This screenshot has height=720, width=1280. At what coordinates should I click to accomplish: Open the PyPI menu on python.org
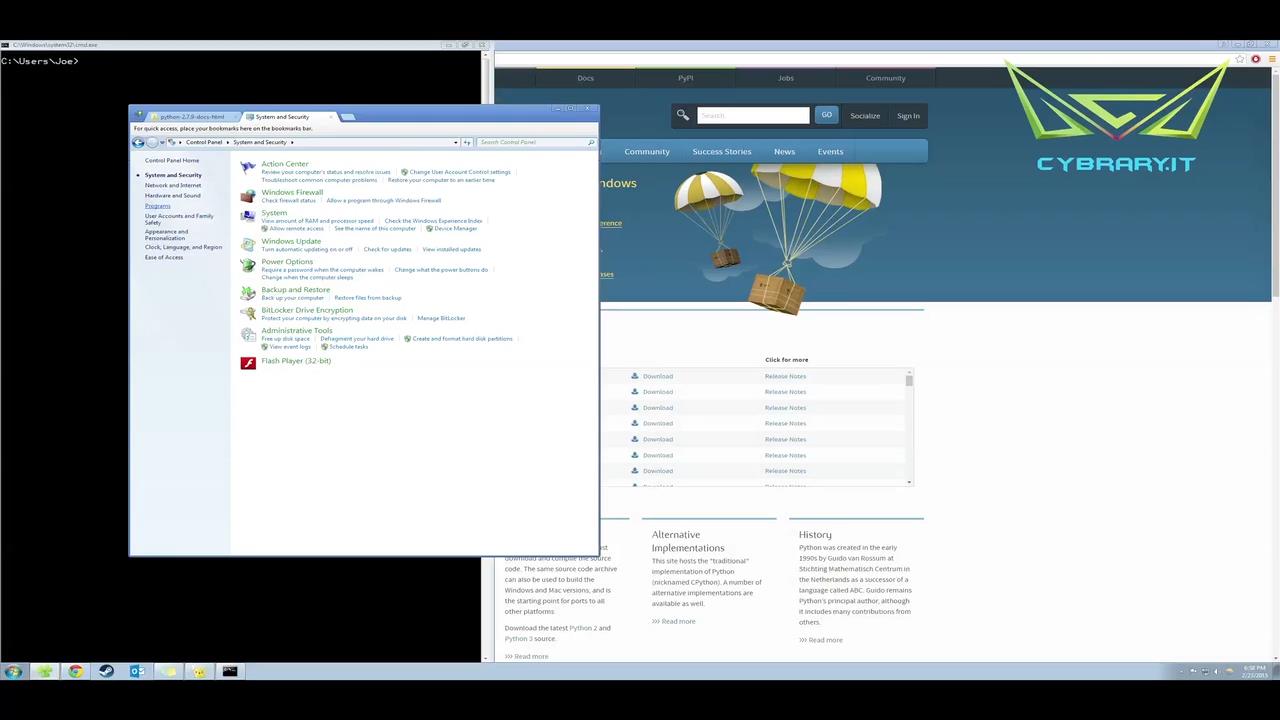685,78
